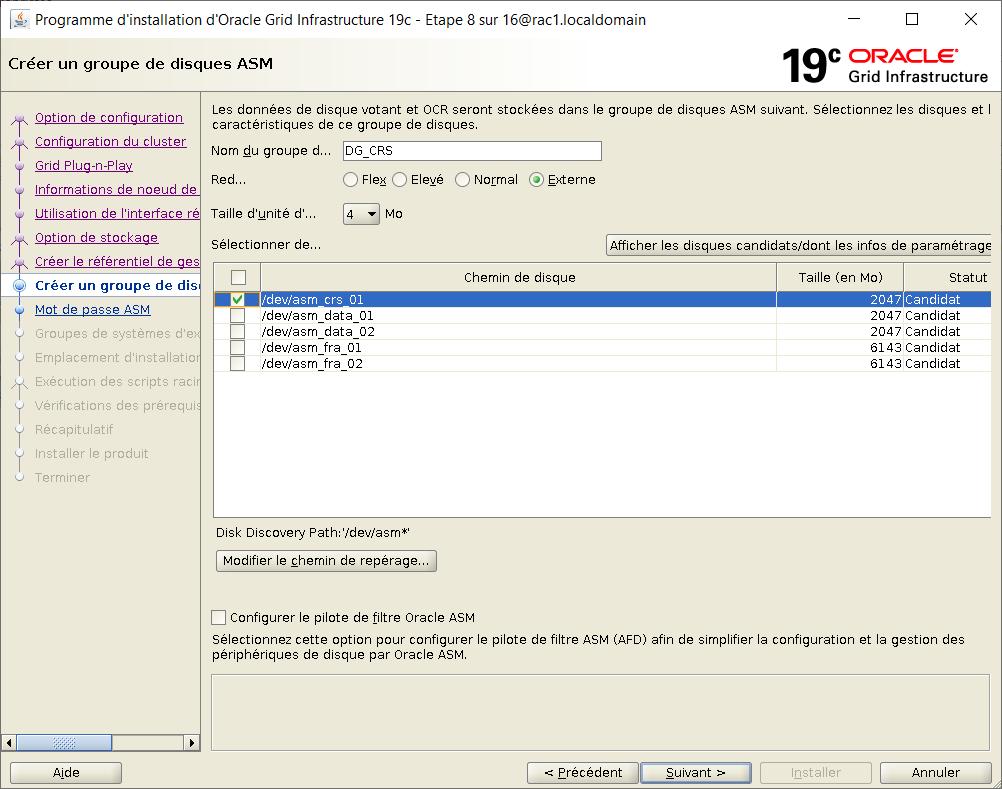Click the empty message area at bottom
Screen dimensions: 1002x789
[600, 712]
